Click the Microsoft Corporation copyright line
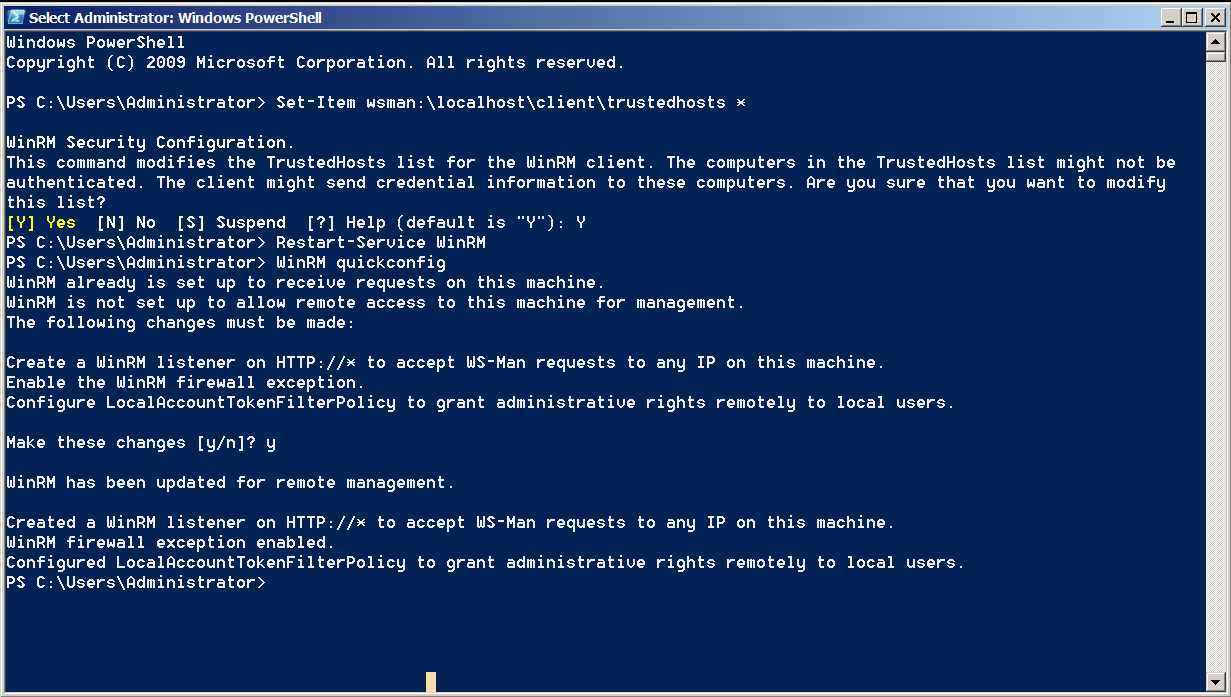The height and width of the screenshot is (697, 1231). 315,63
